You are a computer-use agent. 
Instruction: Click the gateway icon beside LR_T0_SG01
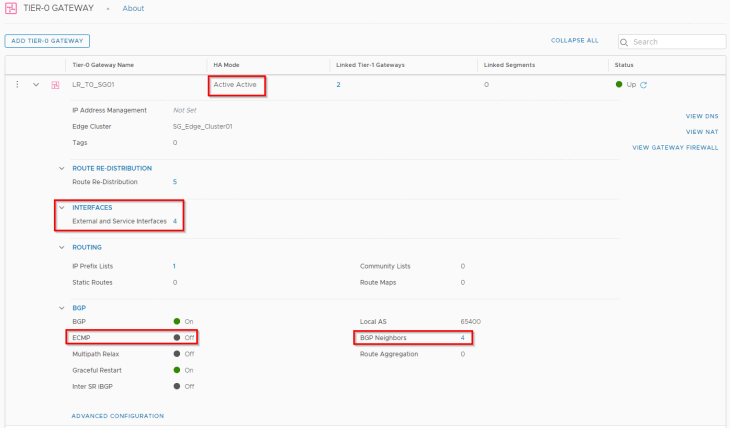[x=56, y=85]
